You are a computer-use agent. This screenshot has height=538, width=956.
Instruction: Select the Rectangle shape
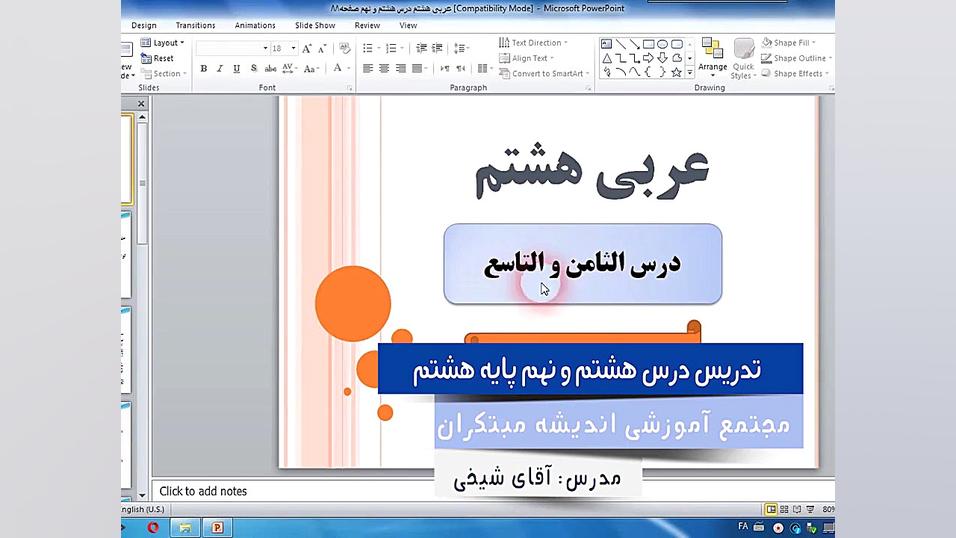point(649,44)
